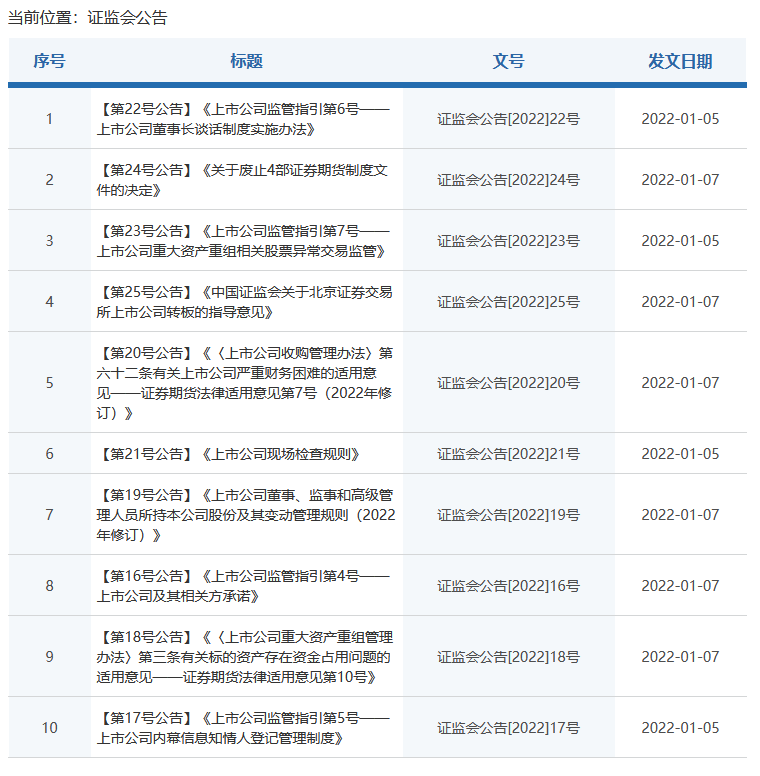
Task: Open 第18号公告 重大资产重组管理办法第三条适用意见
Action: [x=244, y=657]
